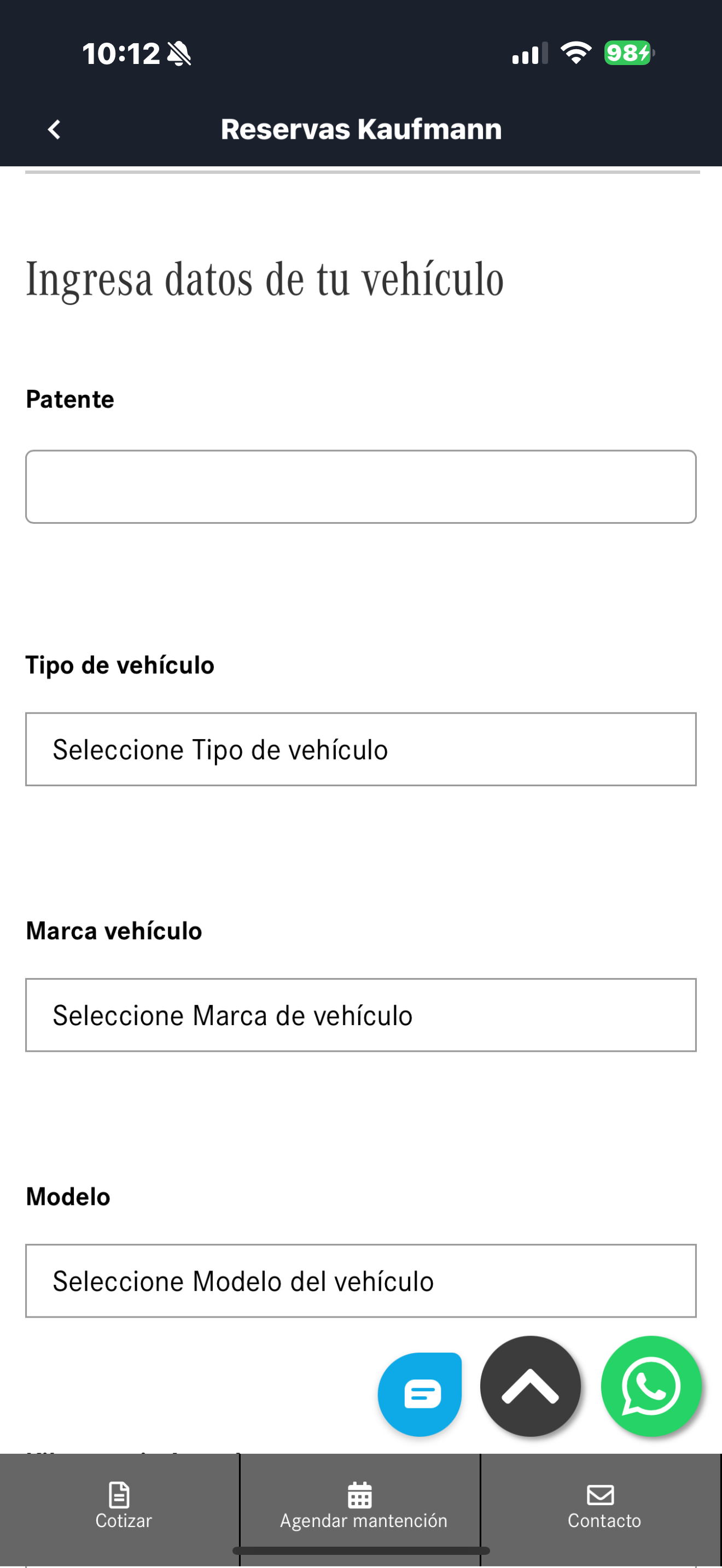
Task: Tap the back chevron arrow
Action: [x=54, y=129]
